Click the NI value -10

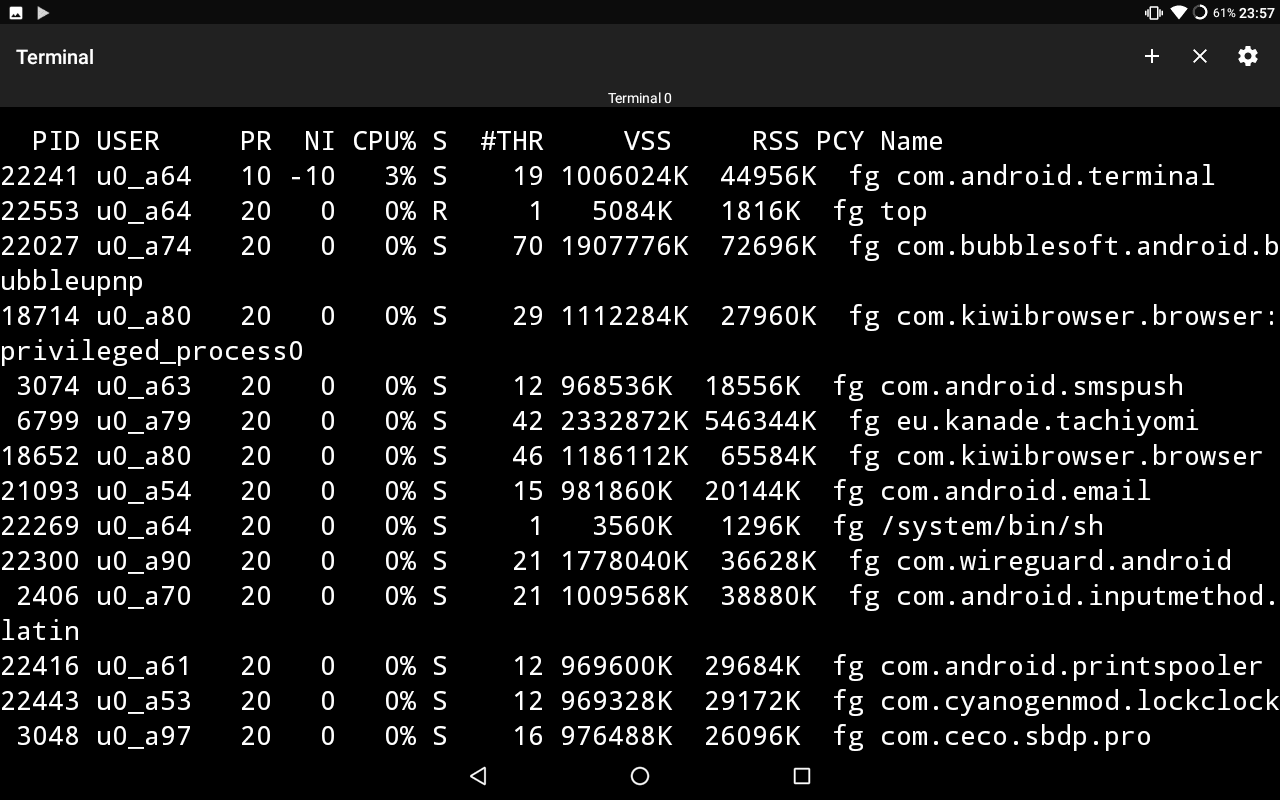point(312,176)
